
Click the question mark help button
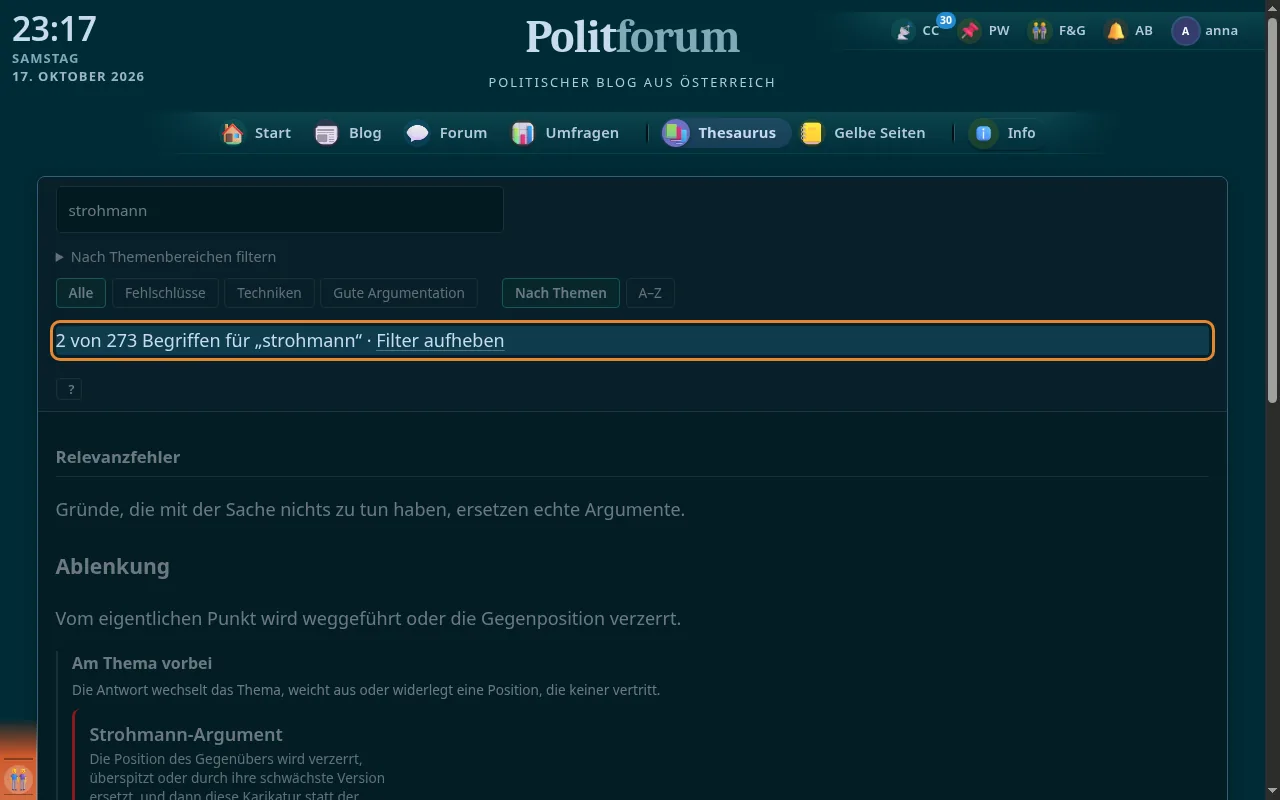[70, 390]
